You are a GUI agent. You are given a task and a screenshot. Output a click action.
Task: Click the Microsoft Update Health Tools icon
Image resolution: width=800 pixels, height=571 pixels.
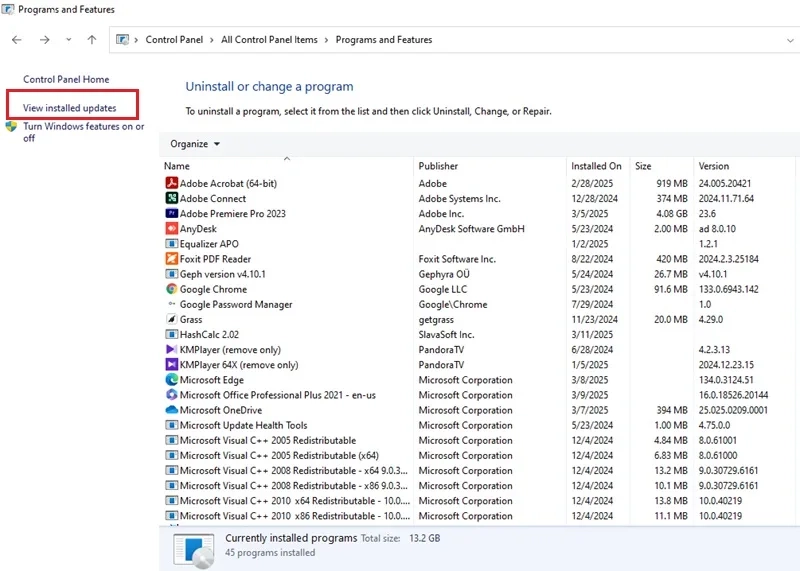(171, 425)
